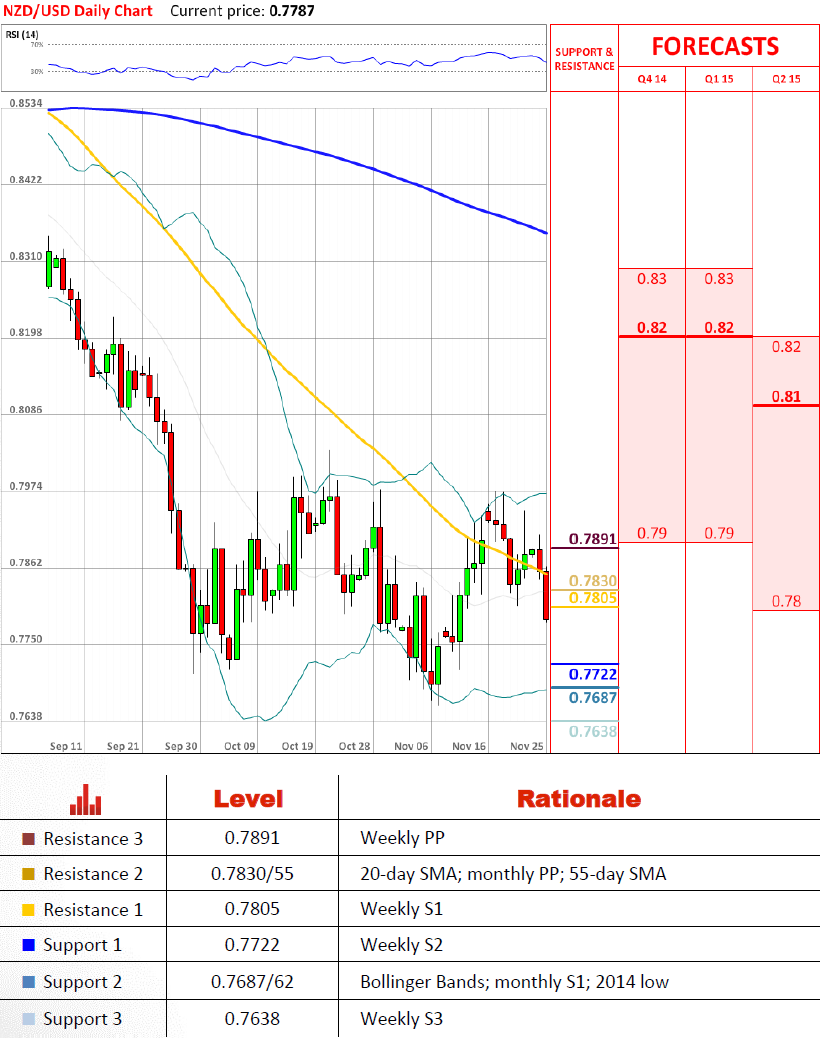The image size is (821, 1038).
Task: Click the 0.7687 support label beside chart
Action: tap(593, 698)
